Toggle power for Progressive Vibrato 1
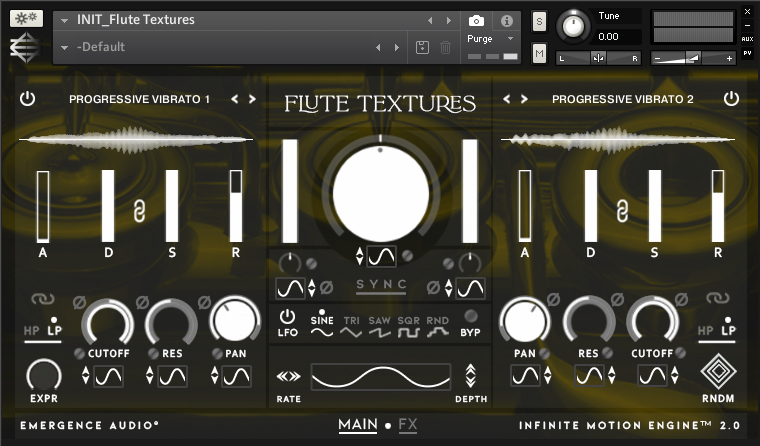The height and width of the screenshot is (446, 760). pos(27,99)
